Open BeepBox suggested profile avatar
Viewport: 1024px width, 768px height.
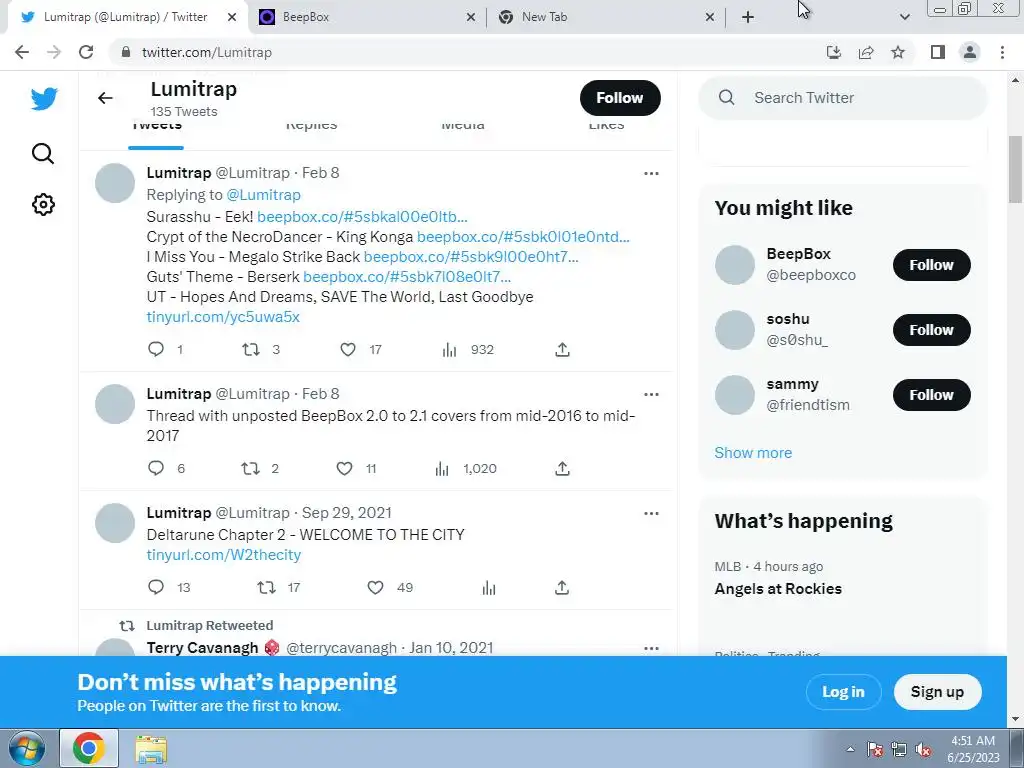(735, 264)
